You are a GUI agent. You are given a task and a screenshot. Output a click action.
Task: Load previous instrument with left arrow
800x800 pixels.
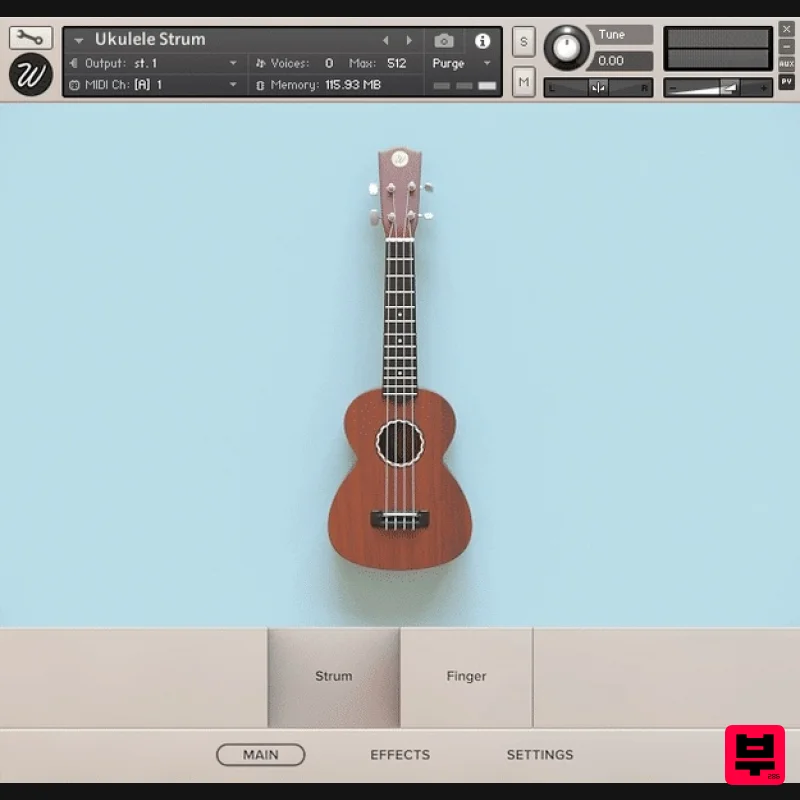[386, 40]
